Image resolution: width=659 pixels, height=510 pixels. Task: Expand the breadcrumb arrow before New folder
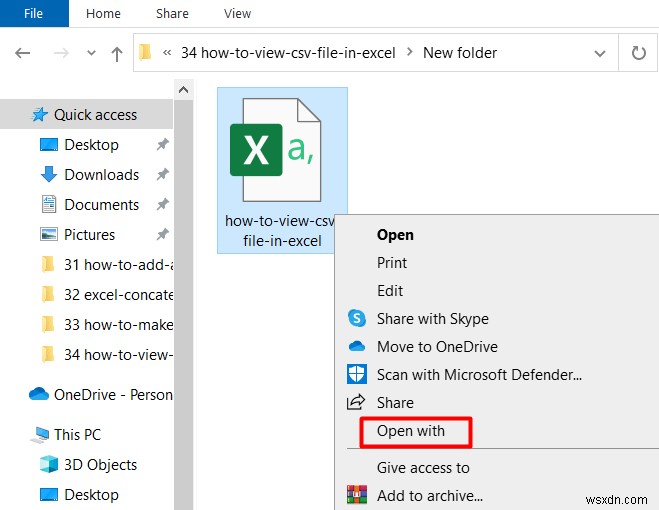[x=409, y=53]
